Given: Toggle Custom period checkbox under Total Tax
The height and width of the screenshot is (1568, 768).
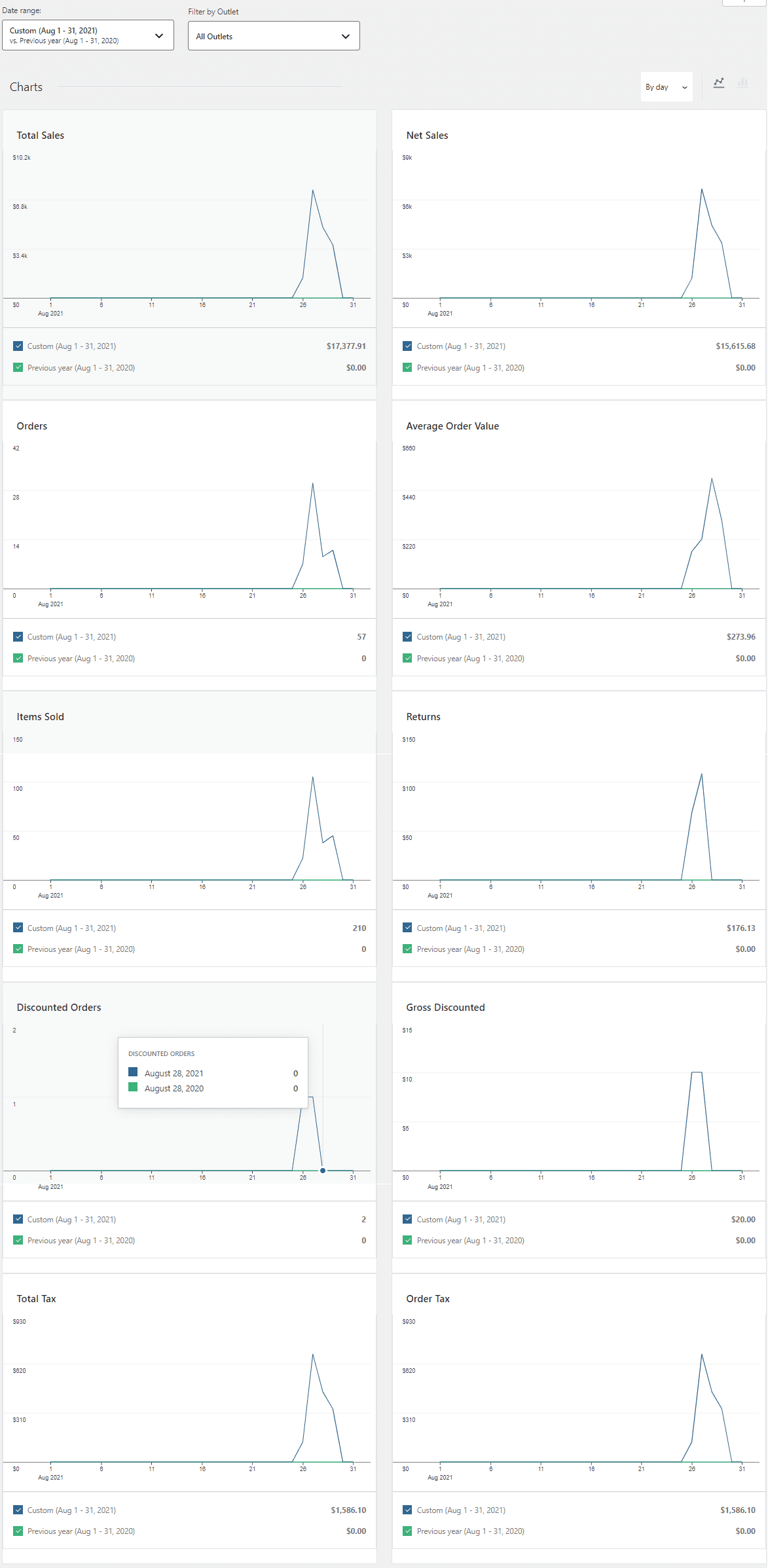Looking at the screenshot, I should point(18,1510).
